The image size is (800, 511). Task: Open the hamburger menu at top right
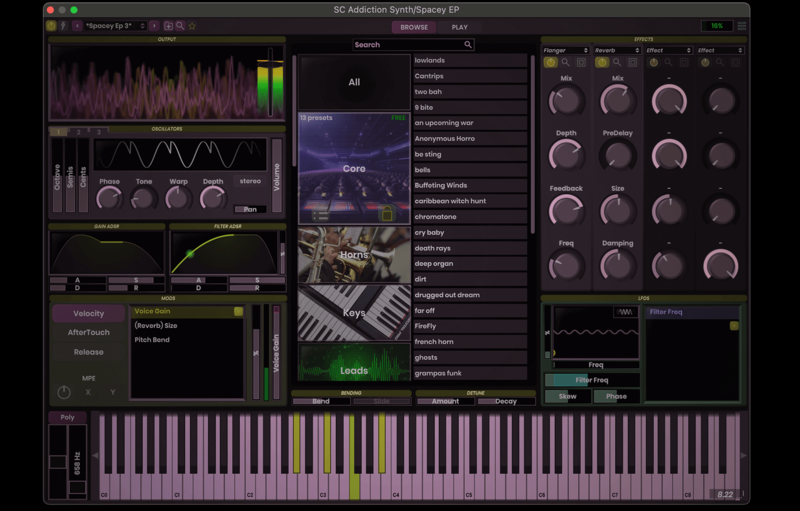coord(742,25)
